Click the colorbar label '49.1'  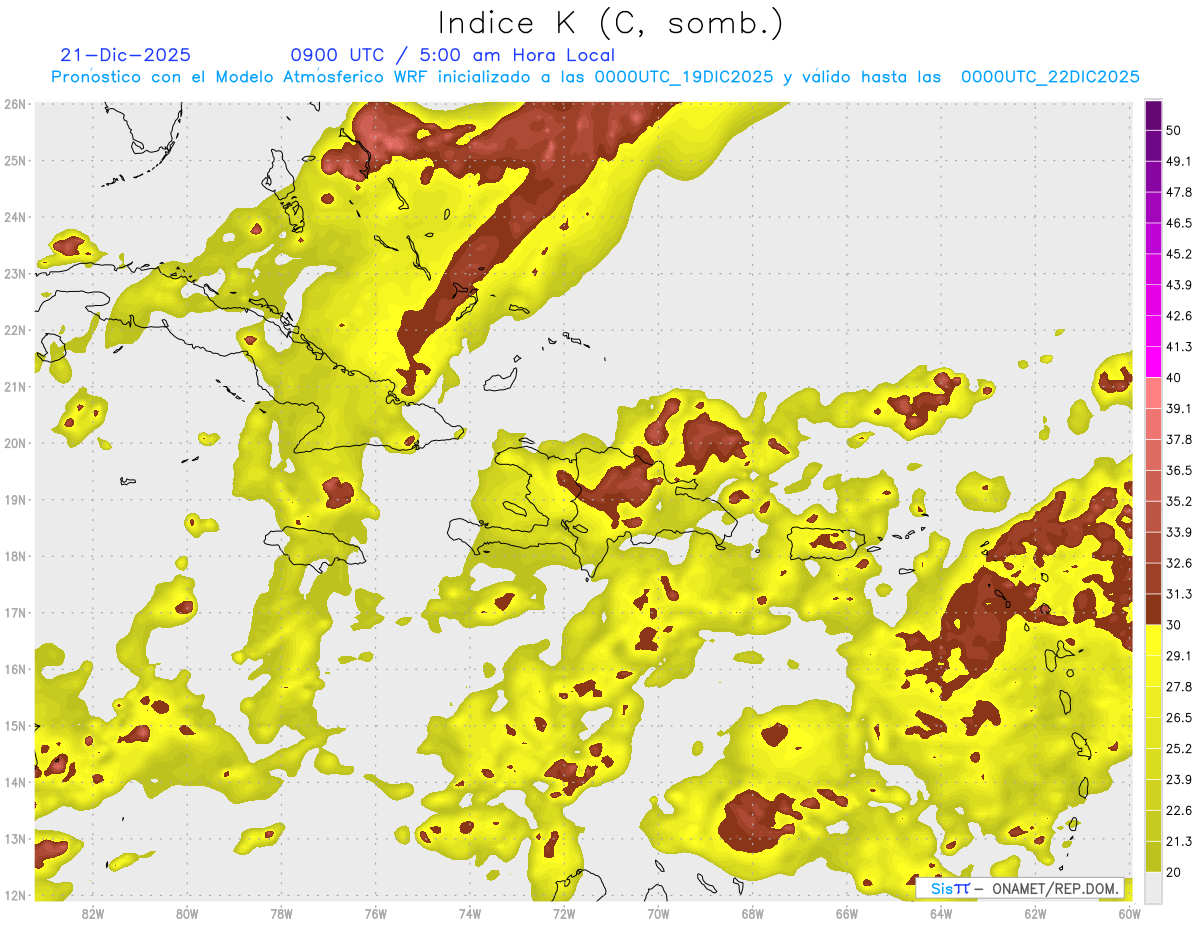pyautogui.click(x=1179, y=161)
